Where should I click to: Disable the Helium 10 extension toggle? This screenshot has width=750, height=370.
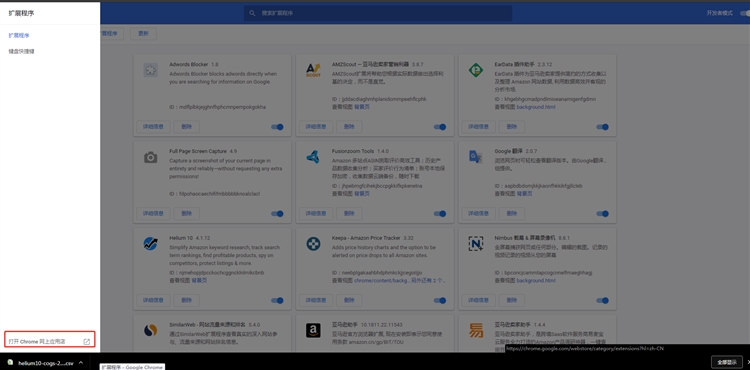pos(277,301)
